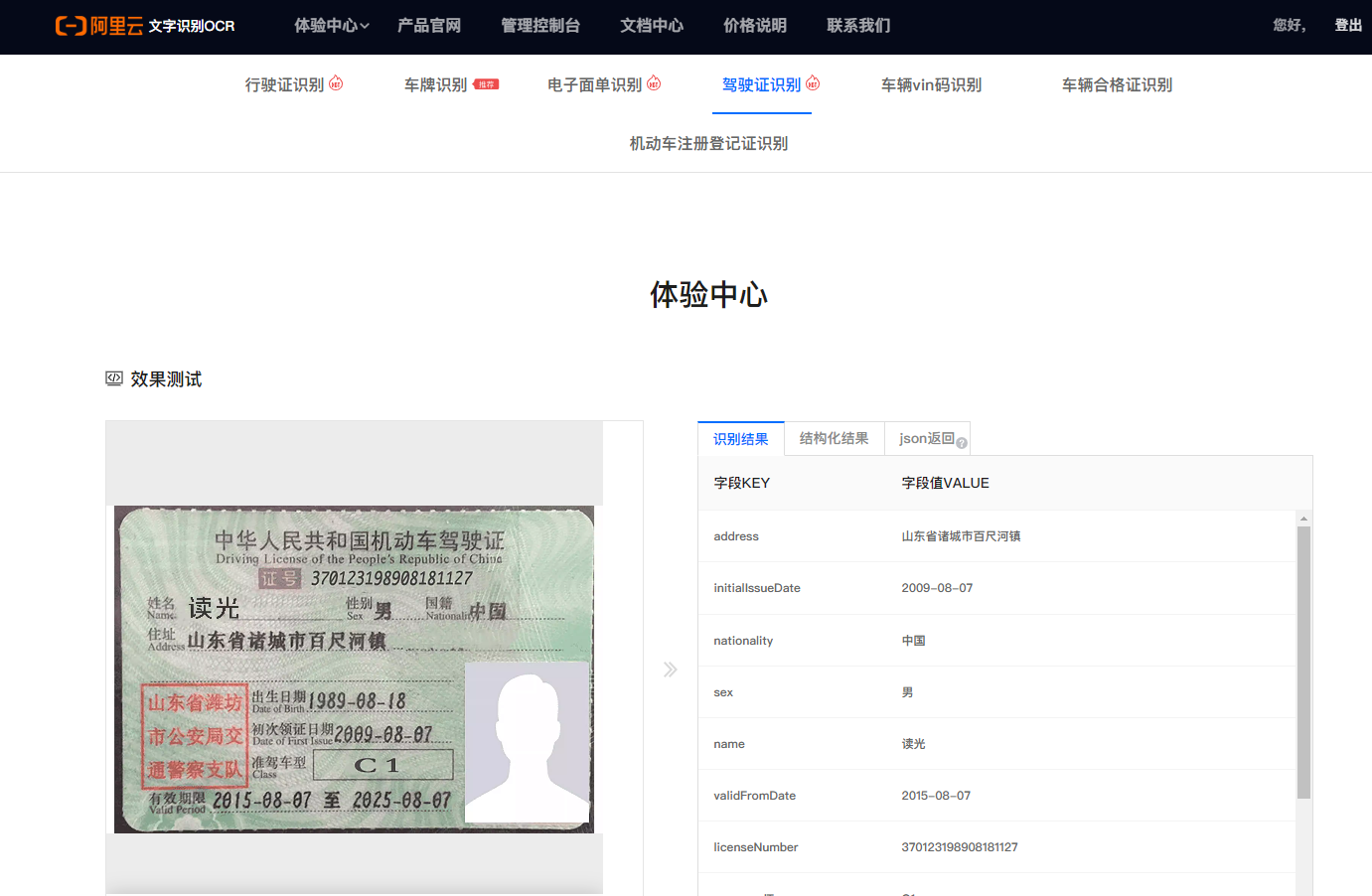The image size is (1372, 896).
Task: Switch to the 机动车注册登记证识别 tab
Action: (x=708, y=144)
